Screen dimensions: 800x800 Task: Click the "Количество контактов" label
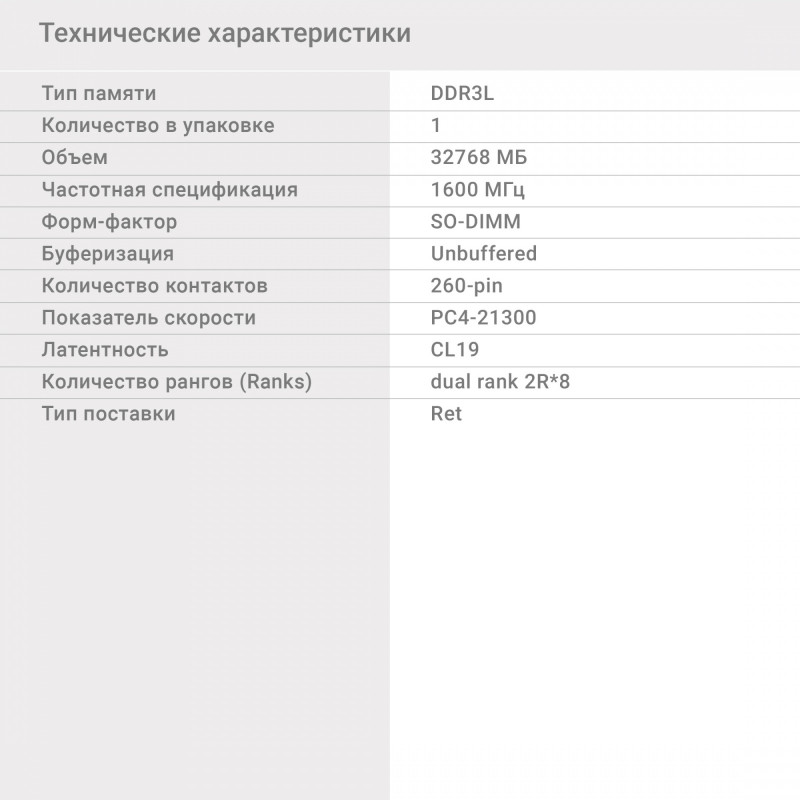pos(155,286)
